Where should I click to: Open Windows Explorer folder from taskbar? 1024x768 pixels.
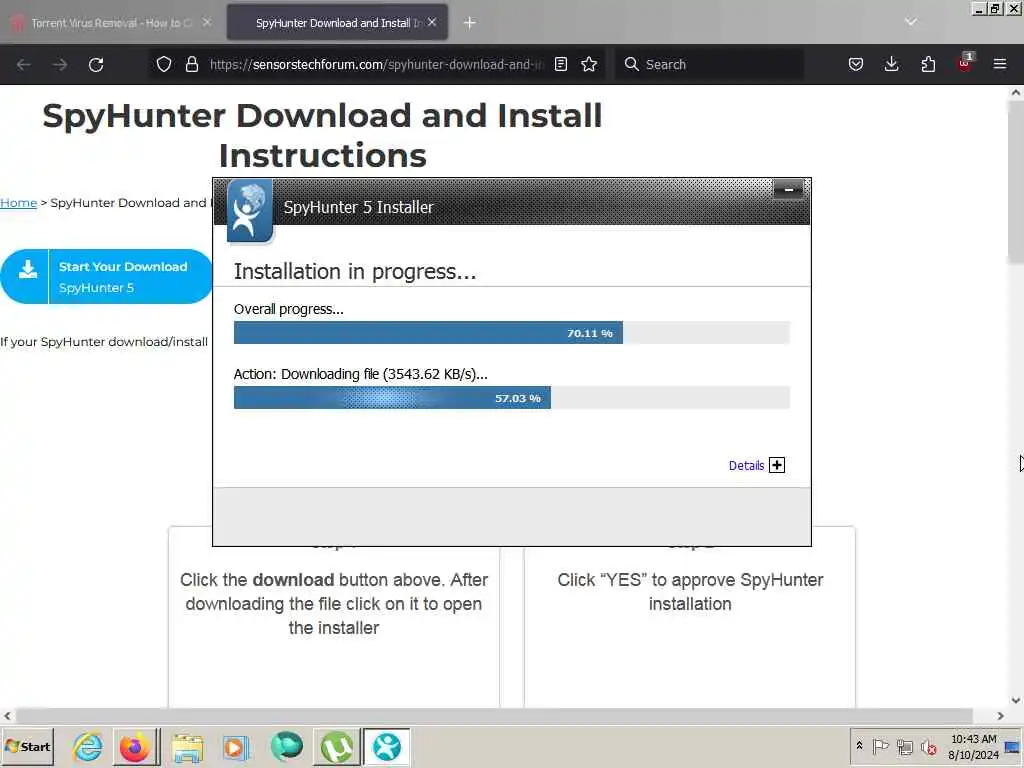coord(187,747)
